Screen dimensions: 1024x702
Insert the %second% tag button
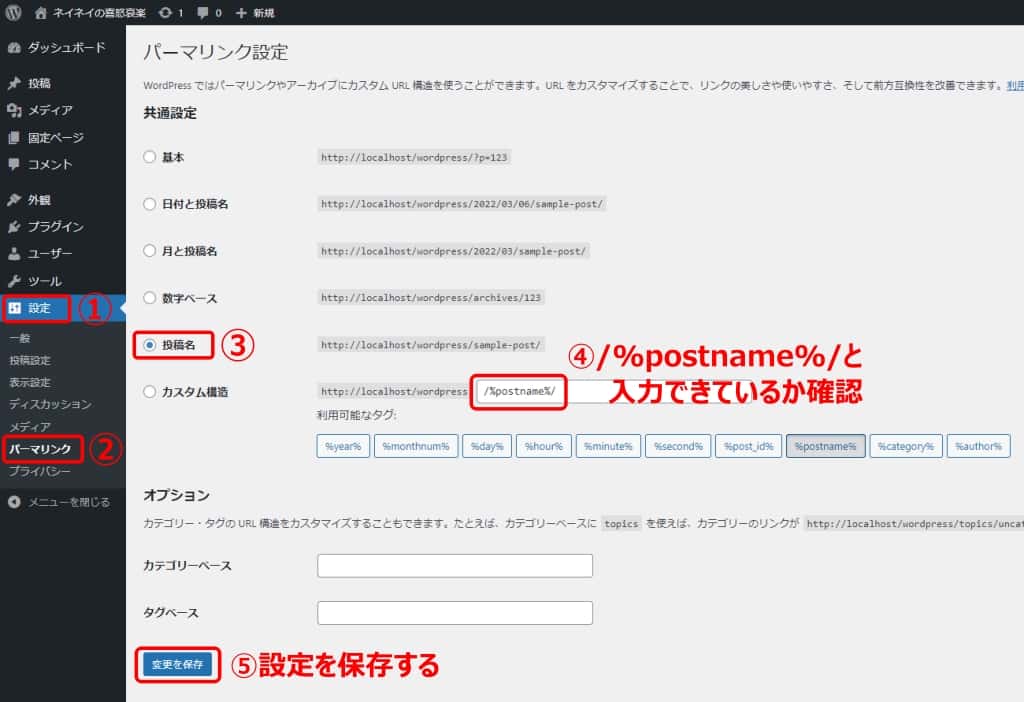pyautogui.click(x=678, y=447)
